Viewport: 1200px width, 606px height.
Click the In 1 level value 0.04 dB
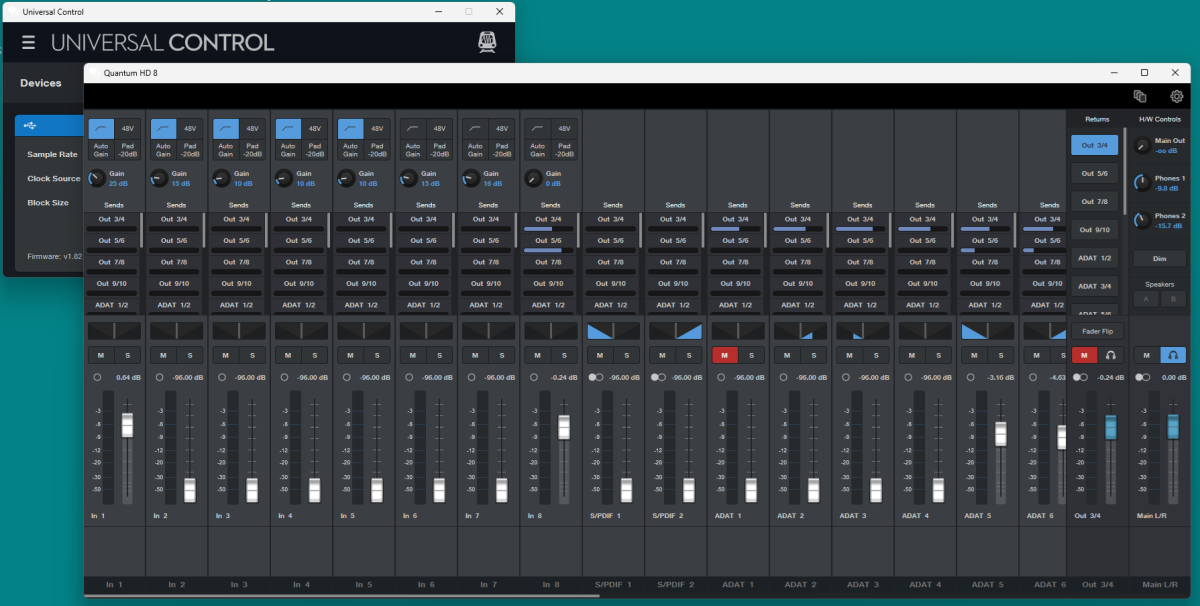tap(129, 377)
